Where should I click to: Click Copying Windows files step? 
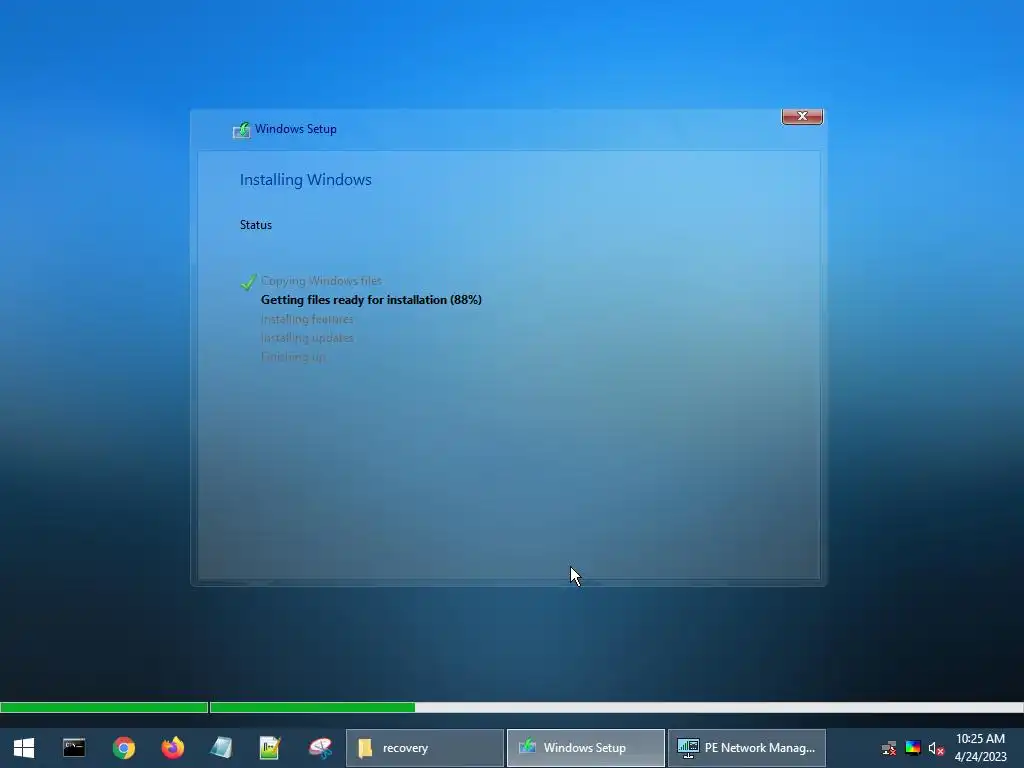[321, 281]
